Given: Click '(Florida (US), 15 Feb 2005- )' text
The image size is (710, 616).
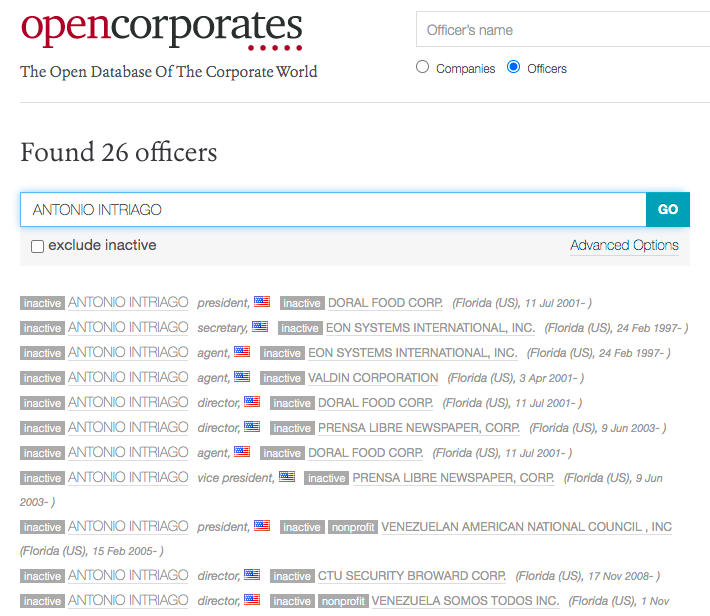Looking at the screenshot, I should [x=91, y=551].
